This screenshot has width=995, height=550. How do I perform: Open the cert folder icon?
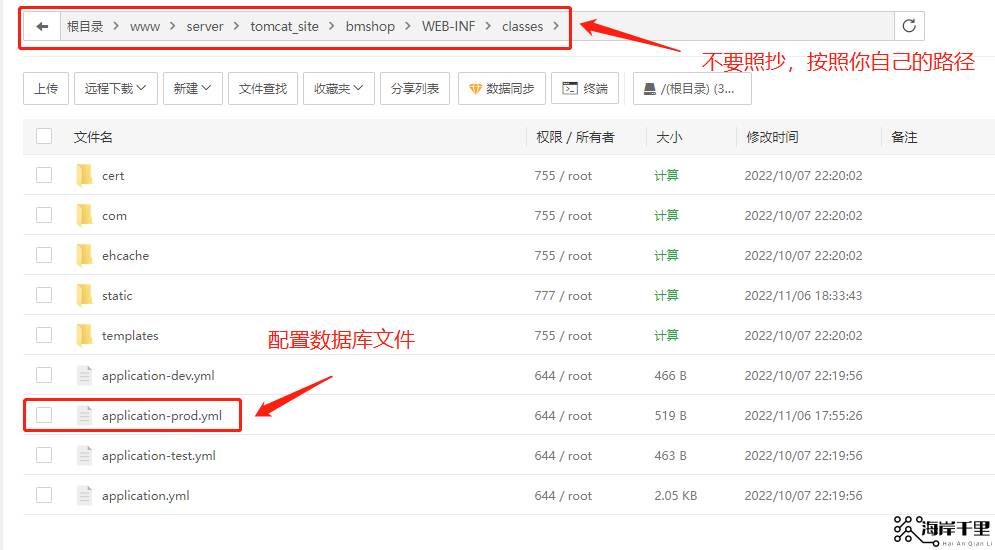pos(84,176)
